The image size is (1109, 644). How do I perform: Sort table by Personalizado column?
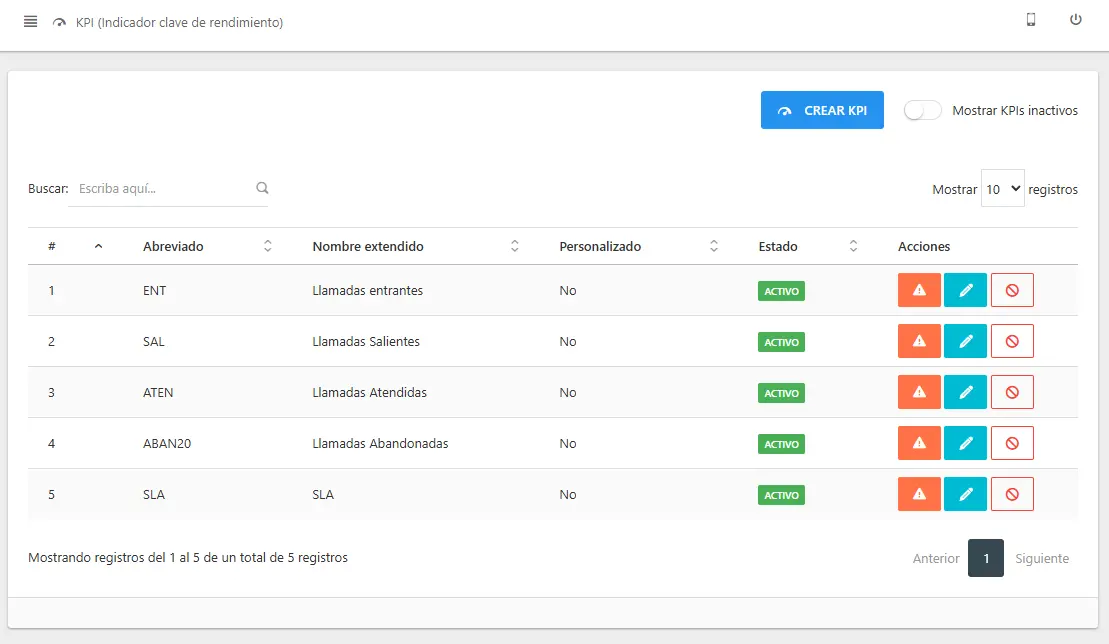pyautogui.click(x=638, y=246)
